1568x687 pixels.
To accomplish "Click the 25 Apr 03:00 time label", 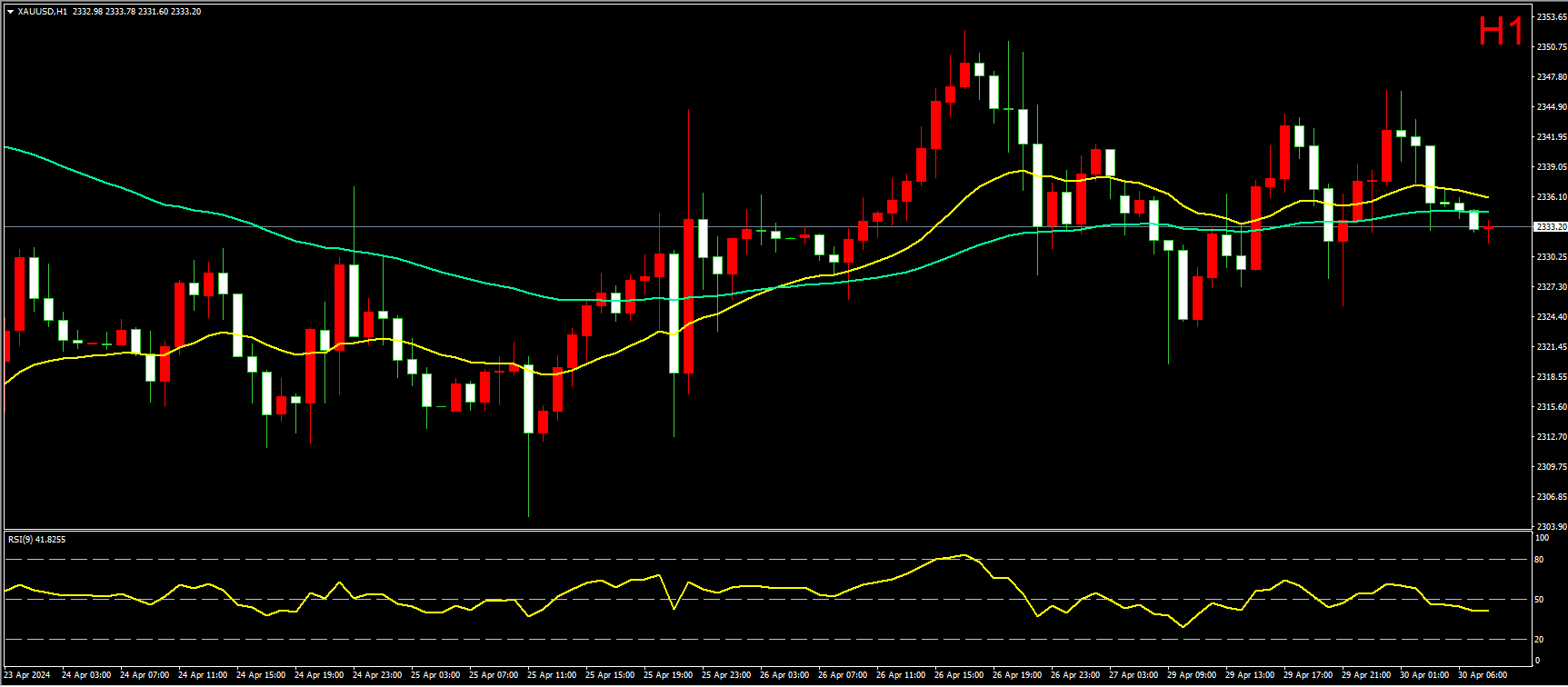I will click(435, 675).
